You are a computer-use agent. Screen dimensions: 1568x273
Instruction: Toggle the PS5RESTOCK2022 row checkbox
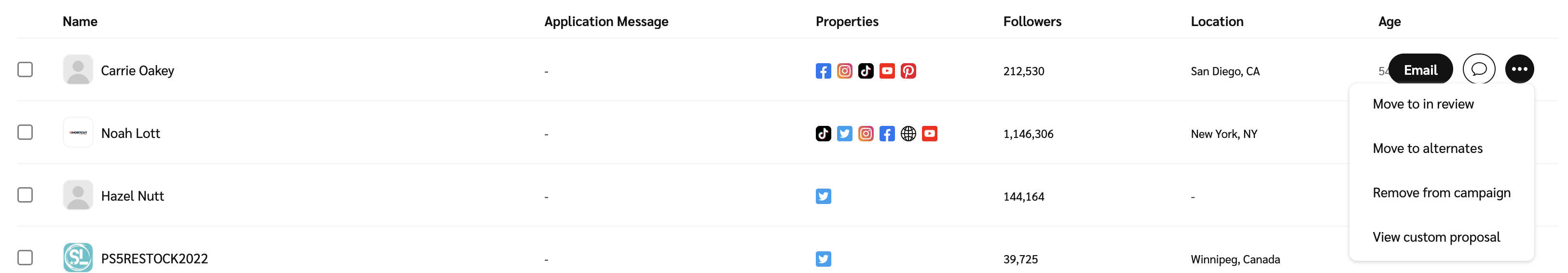click(x=25, y=257)
